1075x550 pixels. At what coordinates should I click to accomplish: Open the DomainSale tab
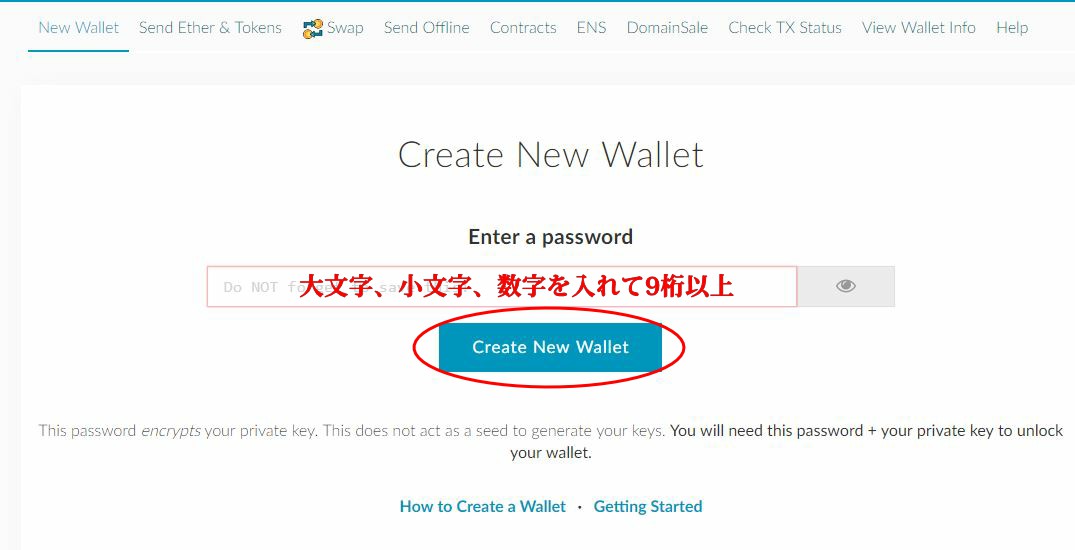click(667, 28)
